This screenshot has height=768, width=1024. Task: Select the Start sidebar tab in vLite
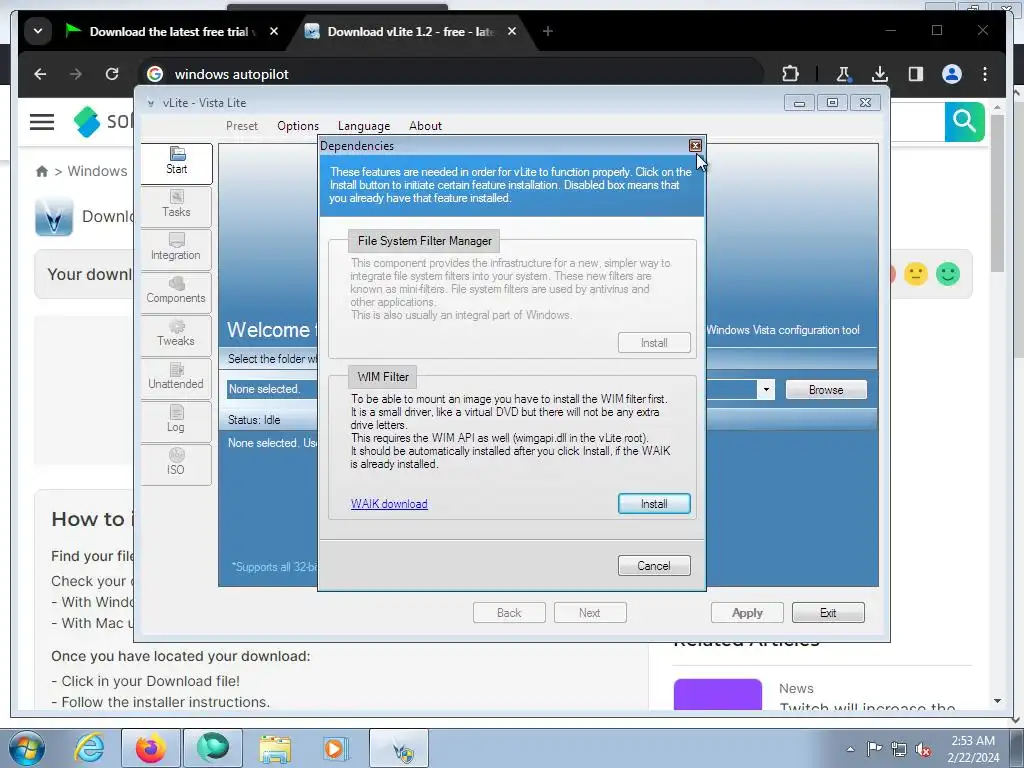(x=176, y=163)
